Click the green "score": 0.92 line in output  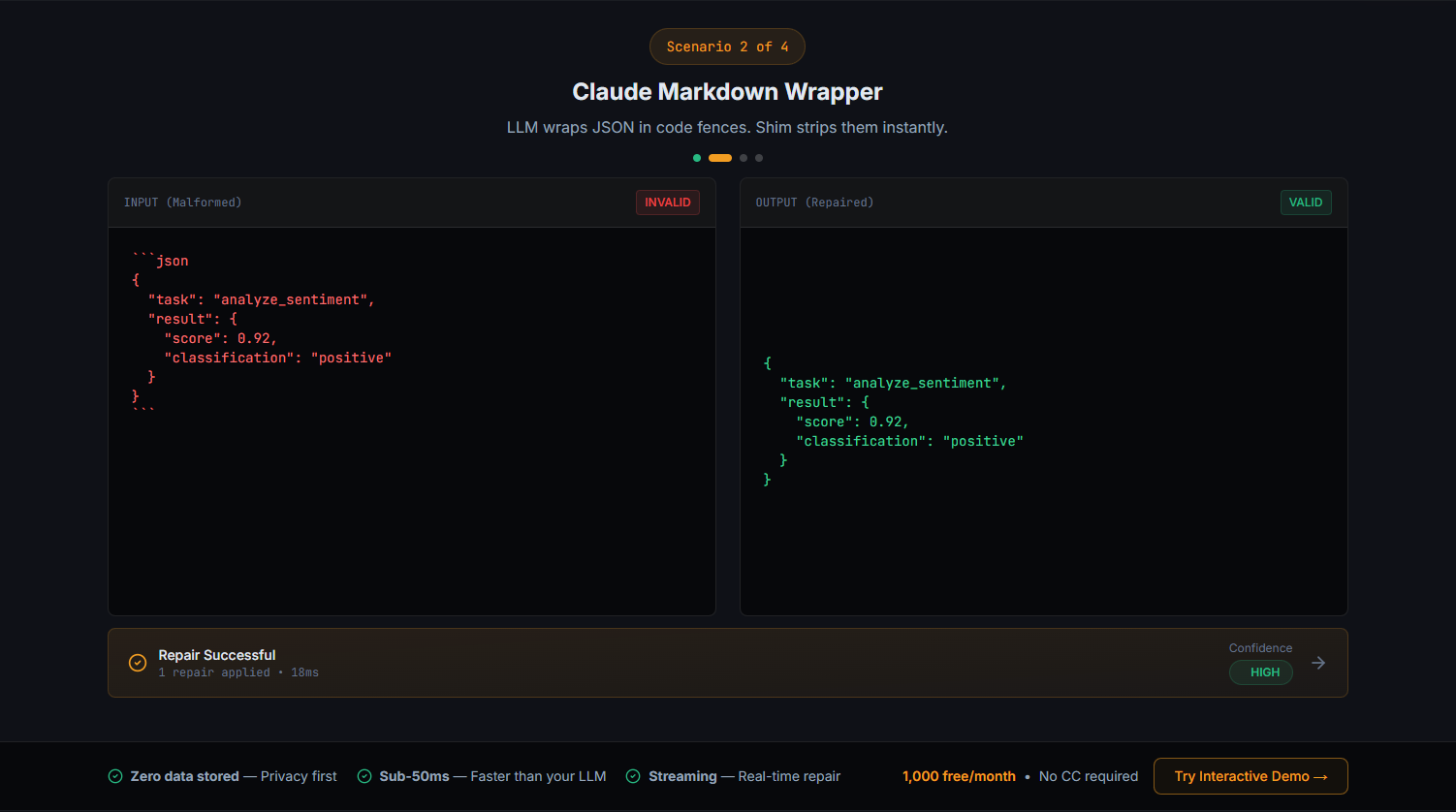coord(853,422)
